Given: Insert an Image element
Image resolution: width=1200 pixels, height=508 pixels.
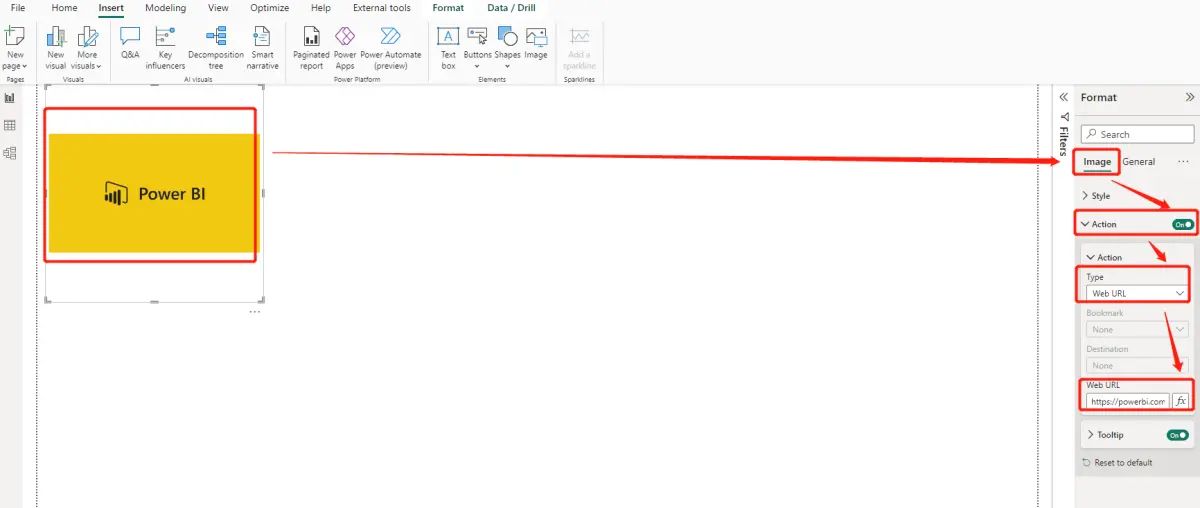Looking at the screenshot, I should 536,43.
